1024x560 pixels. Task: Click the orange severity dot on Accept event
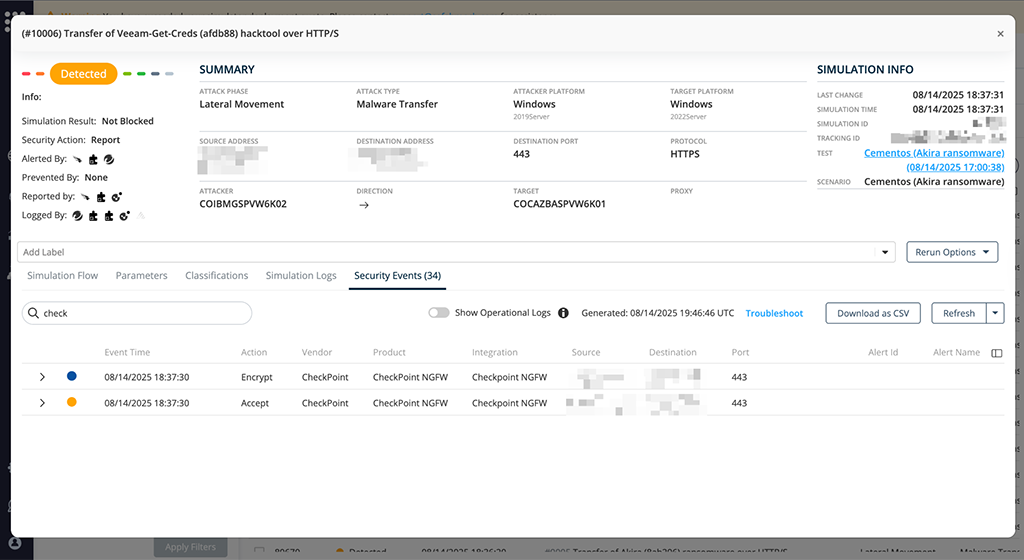pos(72,402)
